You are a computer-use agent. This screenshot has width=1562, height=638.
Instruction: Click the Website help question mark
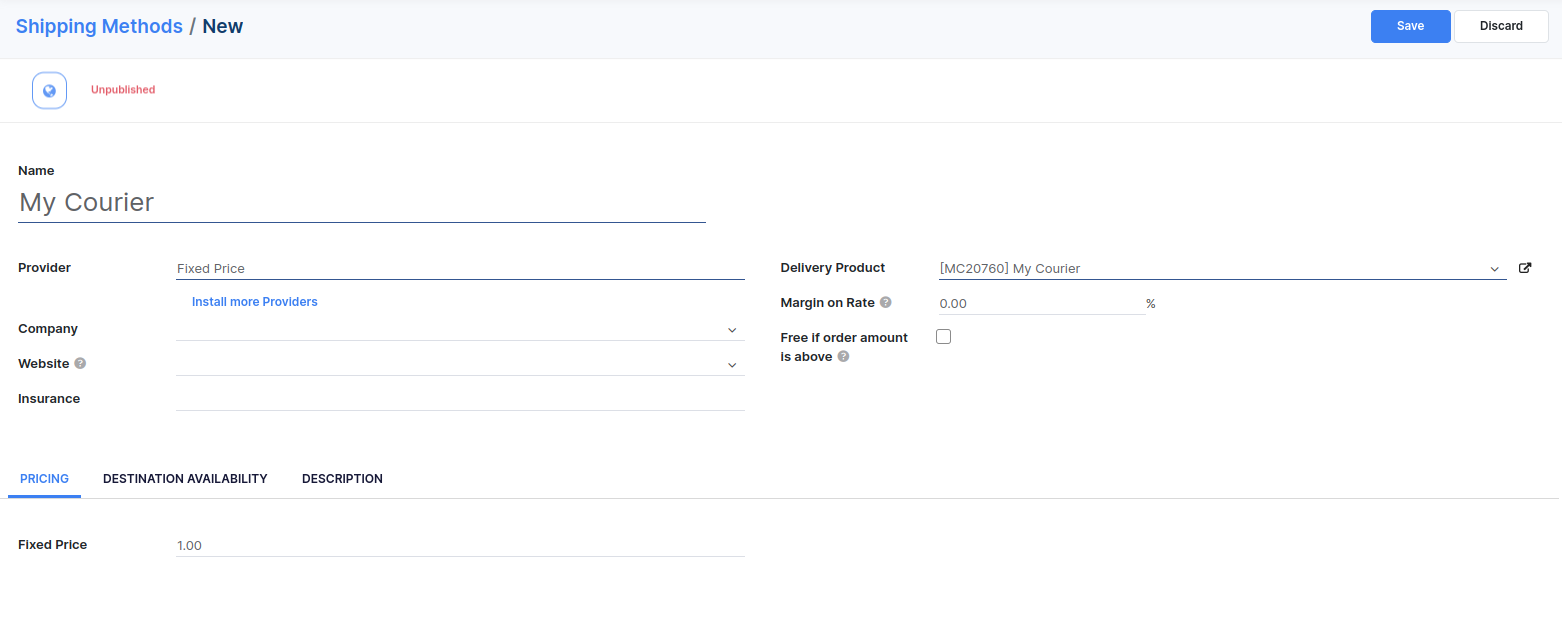(80, 364)
